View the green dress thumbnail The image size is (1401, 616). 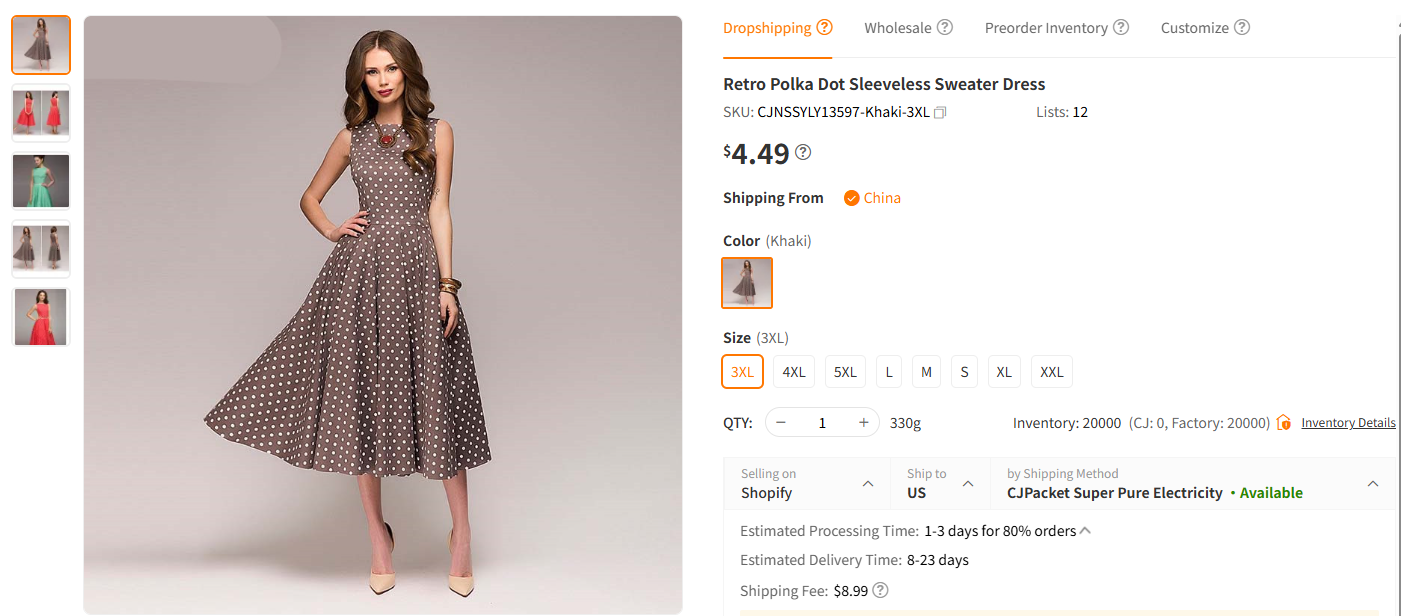click(x=40, y=181)
